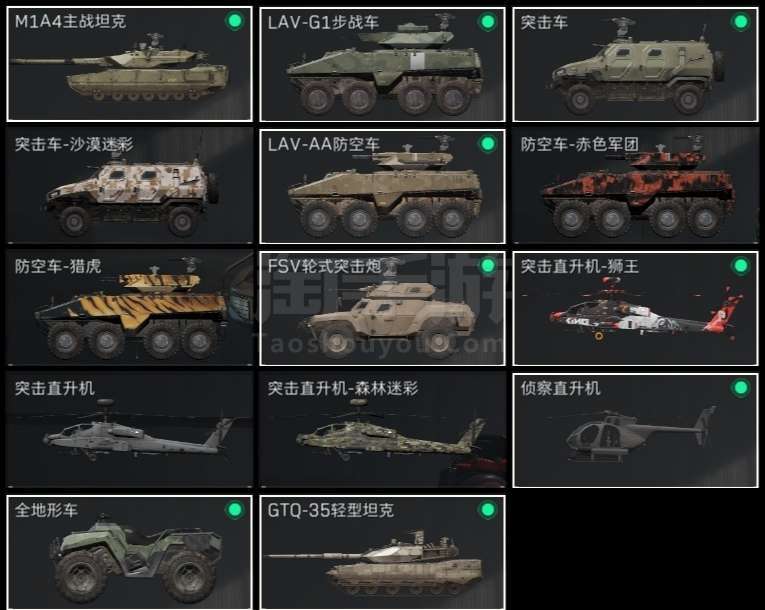Pick the 防空车-猎虎 tiger skin card

(129, 308)
